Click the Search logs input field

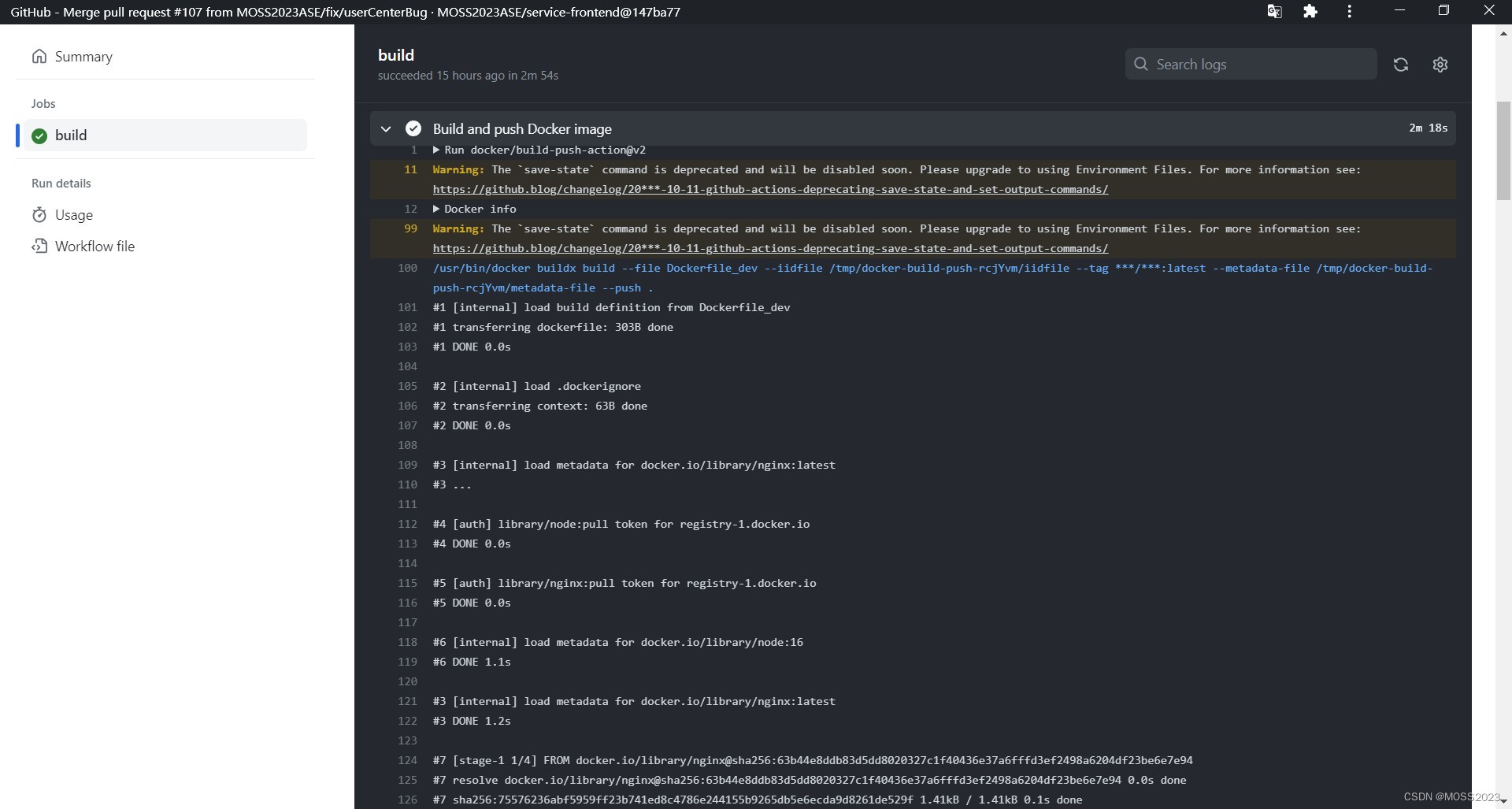click(x=1251, y=65)
